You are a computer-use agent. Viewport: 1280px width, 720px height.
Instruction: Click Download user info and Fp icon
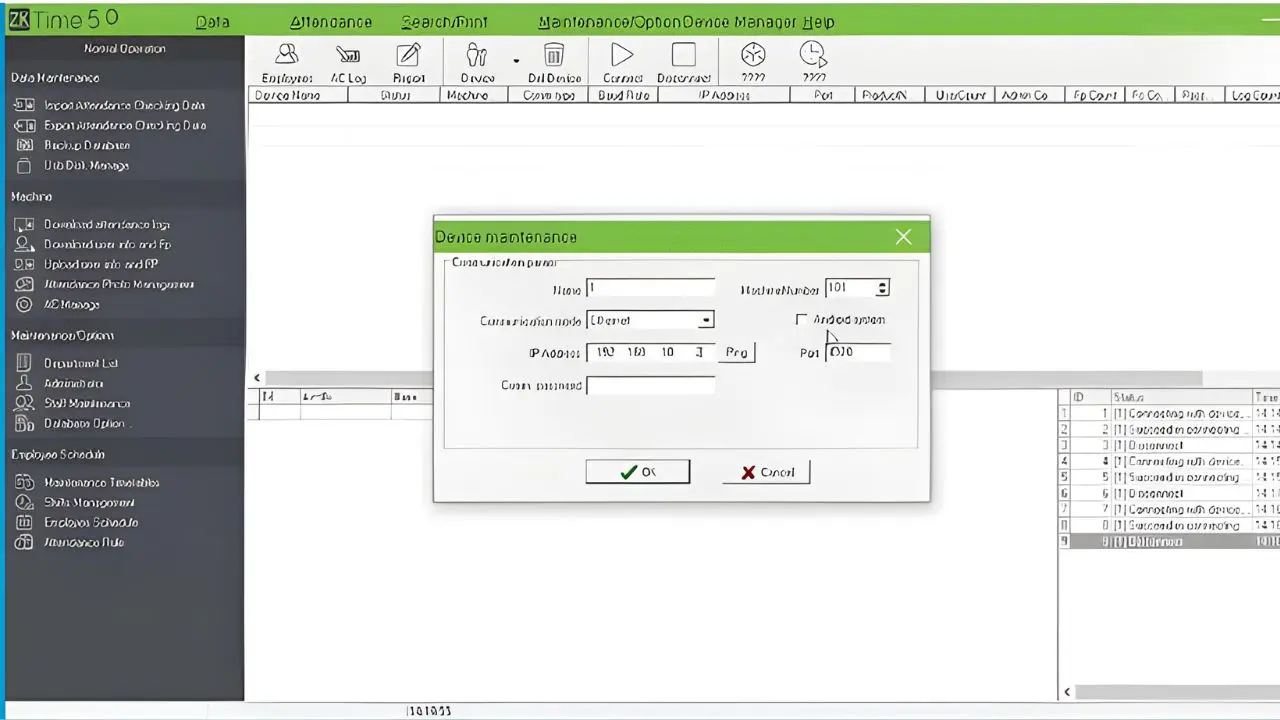[25, 245]
